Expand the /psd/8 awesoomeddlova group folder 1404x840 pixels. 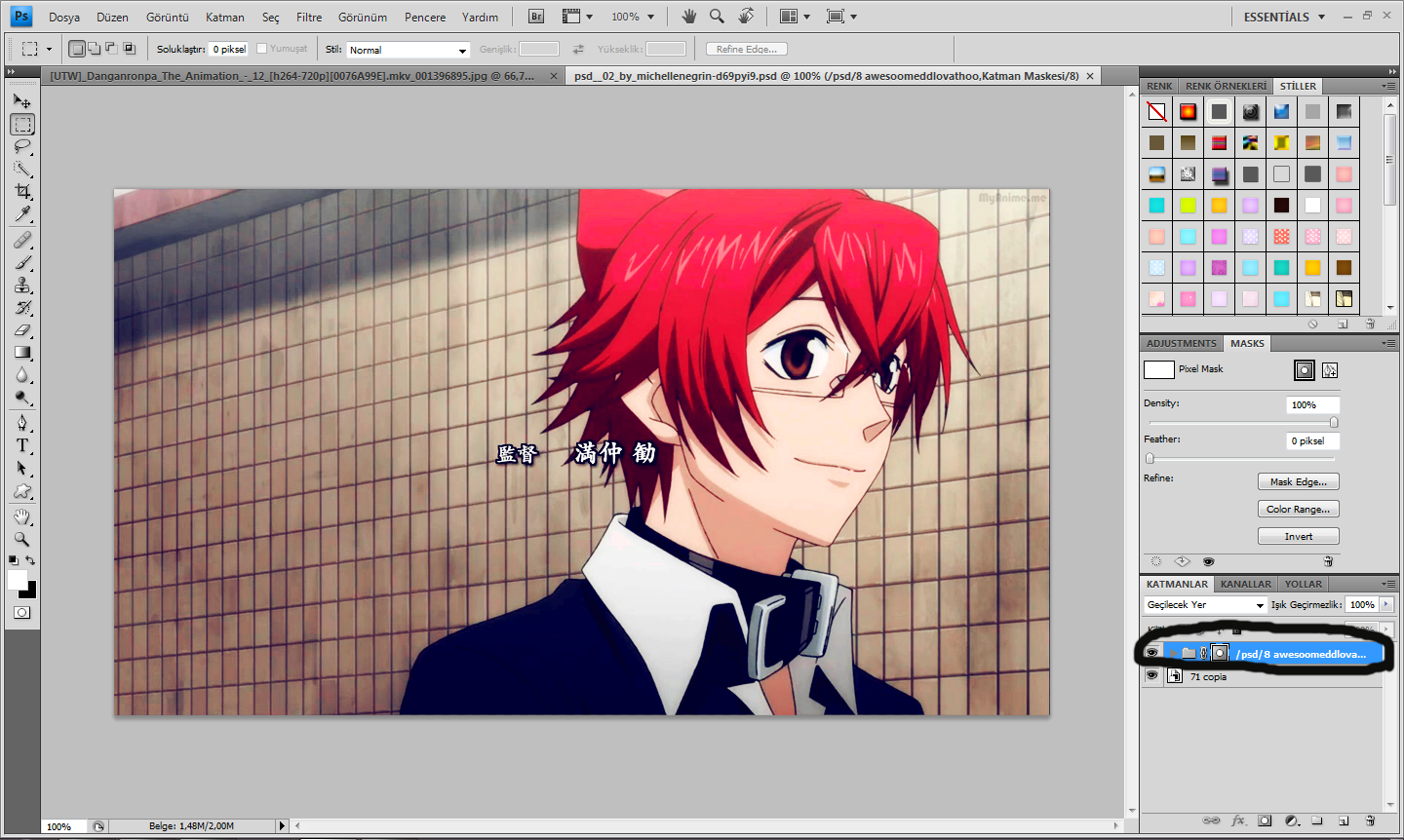pyautogui.click(x=1173, y=654)
